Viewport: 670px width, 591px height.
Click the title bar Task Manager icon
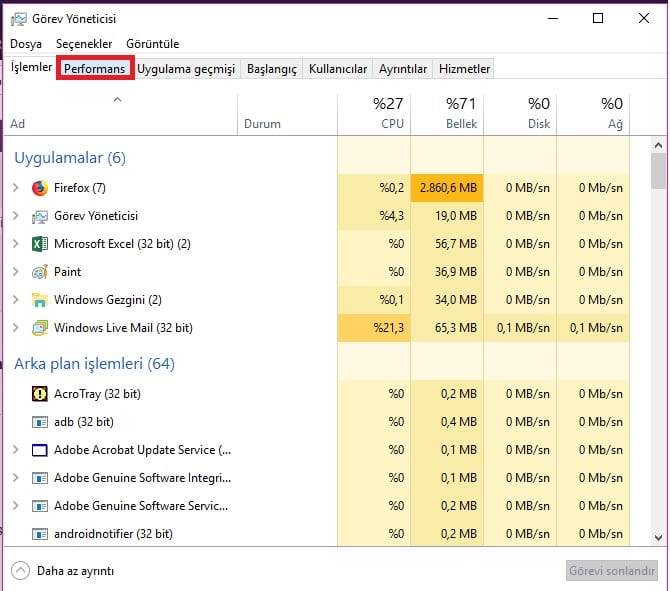19,19
